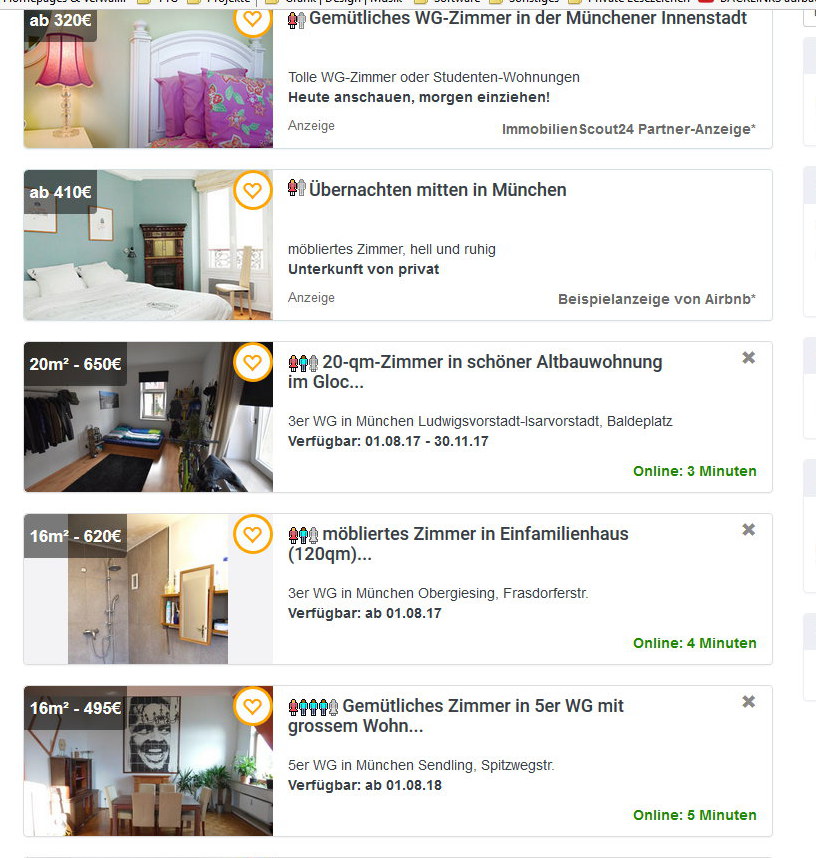Click the teal-walled bedroom photo thumbnail
The width and height of the screenshot is (816, 858).
click(148, 245)
